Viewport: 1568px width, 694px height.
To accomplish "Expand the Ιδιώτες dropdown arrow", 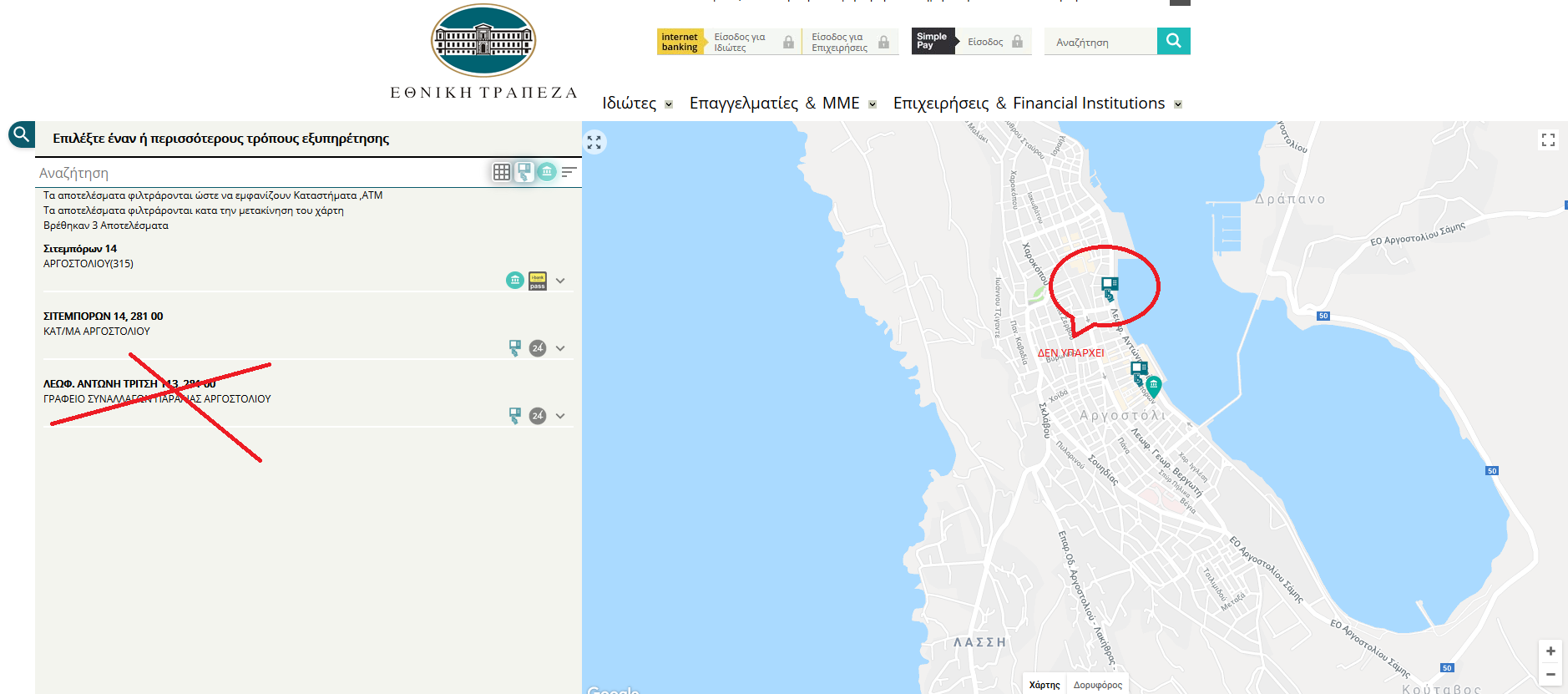I will [669, 104].
